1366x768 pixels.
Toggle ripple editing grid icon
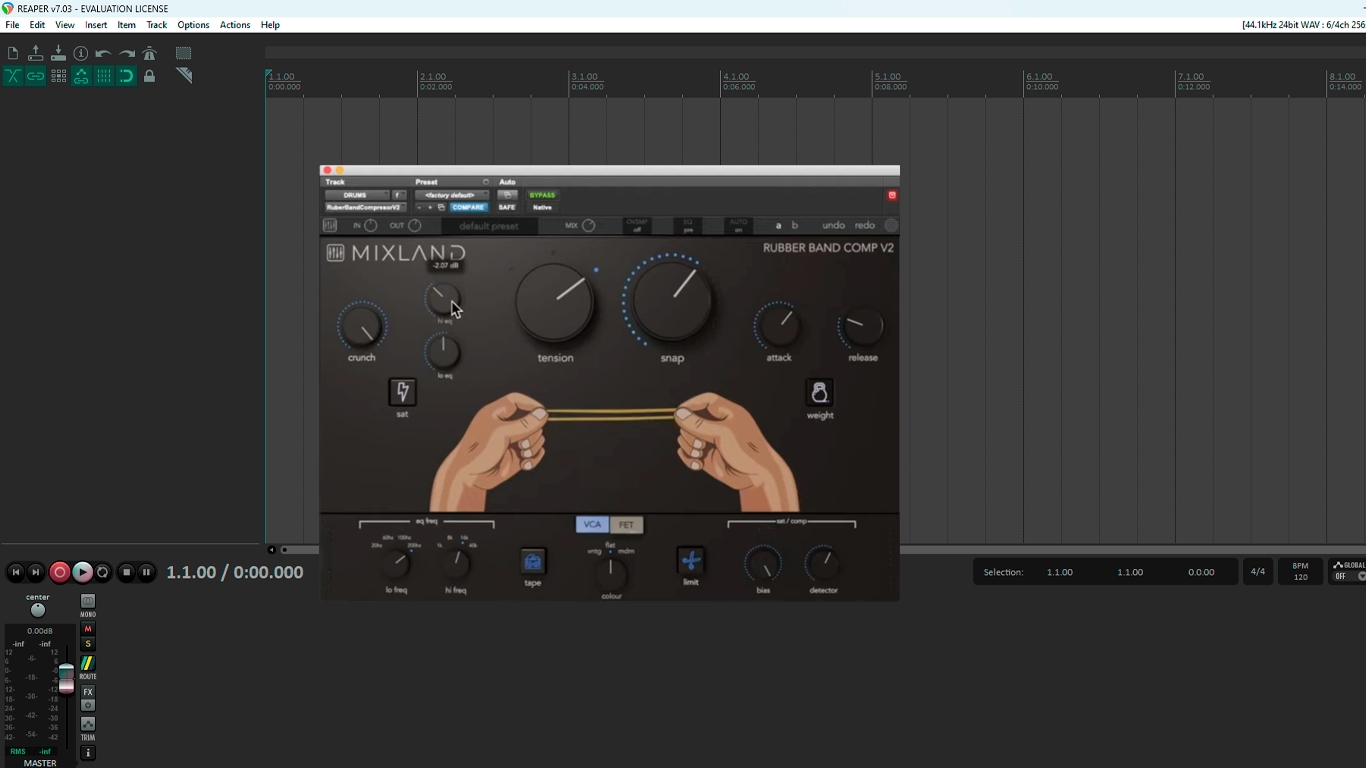click(58, 76)
